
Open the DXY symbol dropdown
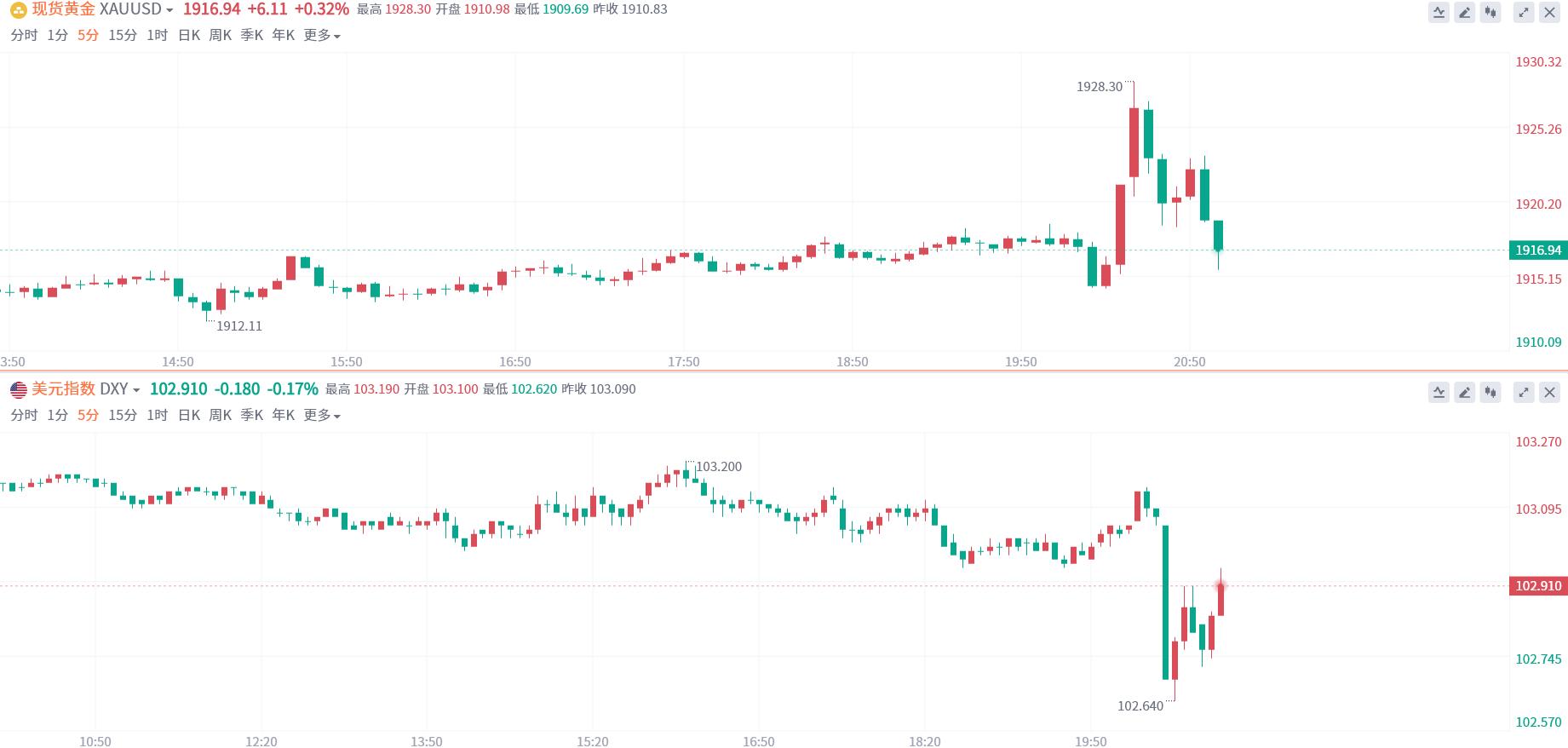[136, 389]
